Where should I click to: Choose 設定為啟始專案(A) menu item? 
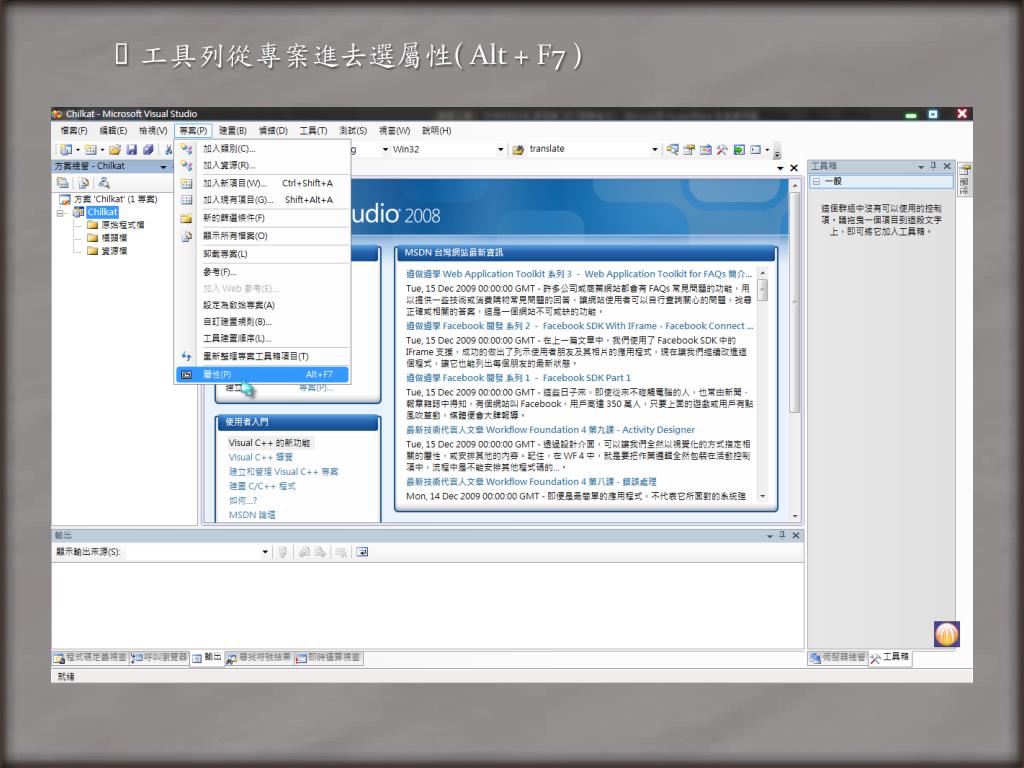pos(263,305)
